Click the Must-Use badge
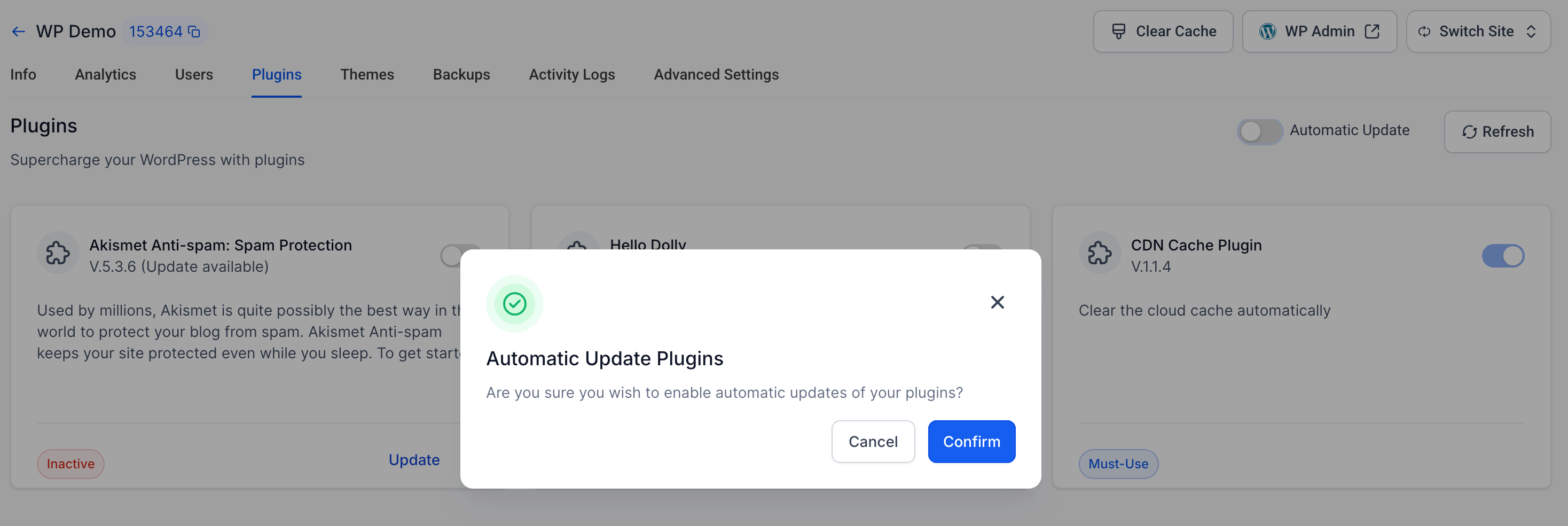The image size is (1568, 526). 1118,464
